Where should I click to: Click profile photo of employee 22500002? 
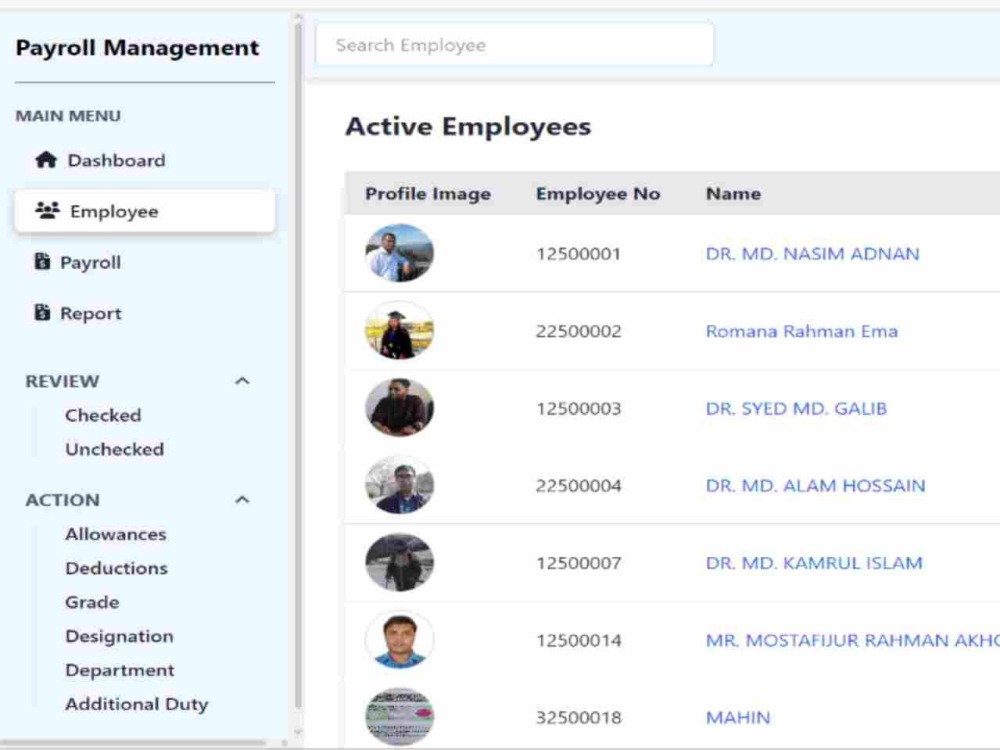coord(399,330)
